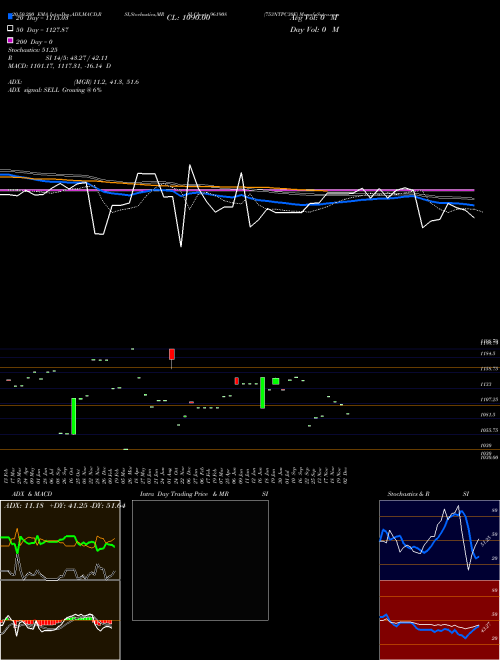Select the RSI 14/5: 43.27 / 42.11 line
This screenshot has width=500, height=660.
click(x=58, y=58)
